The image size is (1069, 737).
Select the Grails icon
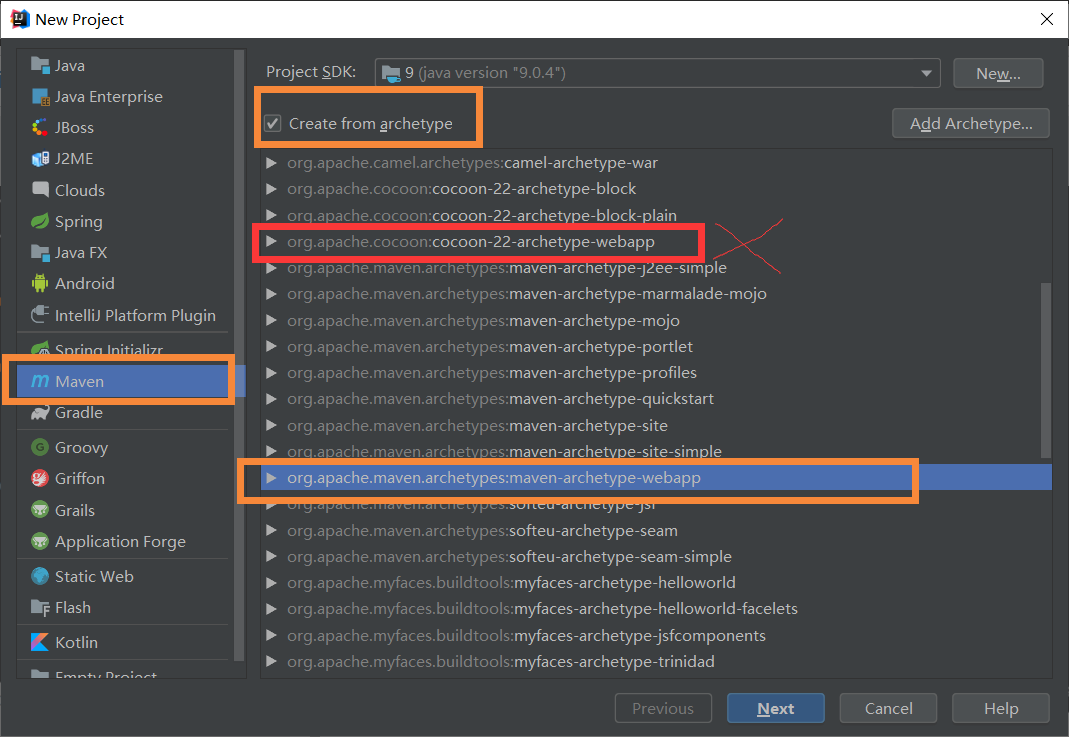click(x=40, y=510)
